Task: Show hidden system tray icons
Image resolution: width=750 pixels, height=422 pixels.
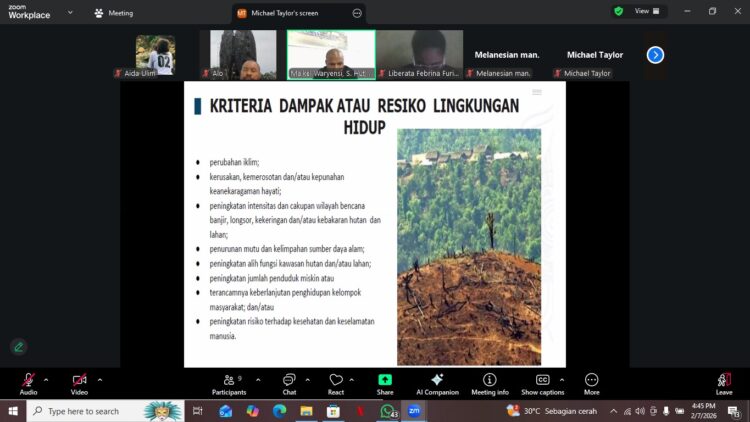Action: [613, 411]
